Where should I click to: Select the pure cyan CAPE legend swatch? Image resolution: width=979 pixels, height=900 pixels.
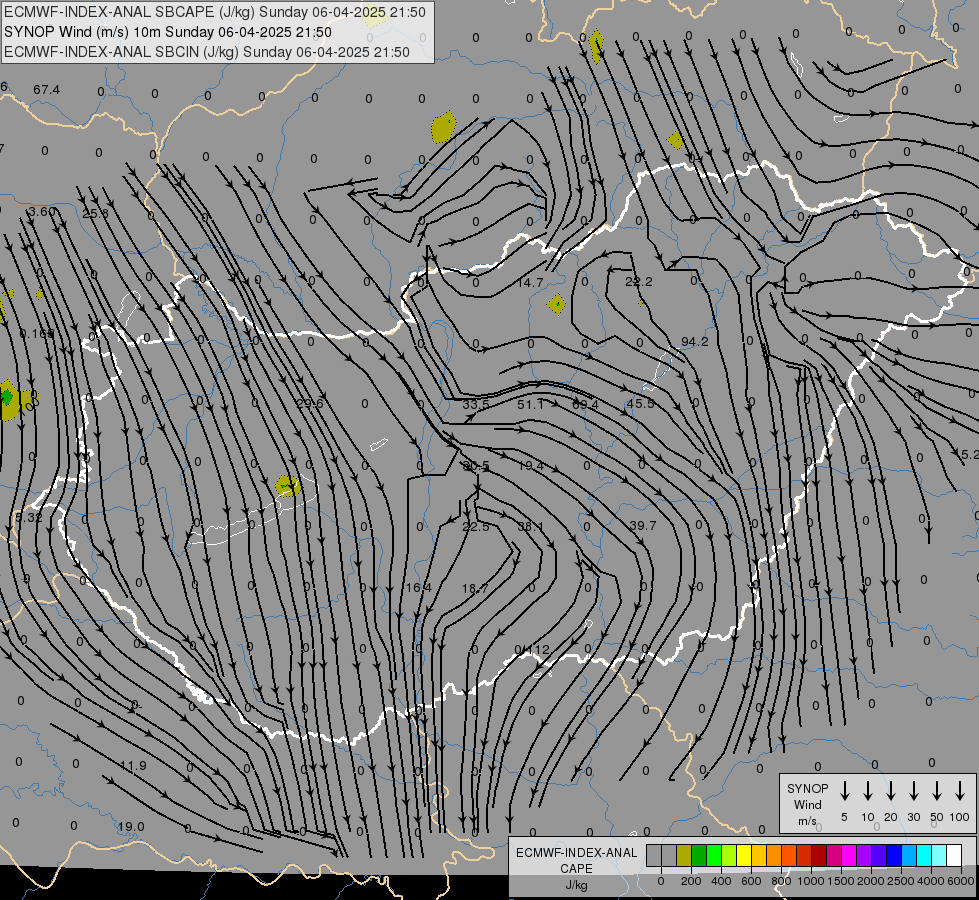(x=923, y=855)
